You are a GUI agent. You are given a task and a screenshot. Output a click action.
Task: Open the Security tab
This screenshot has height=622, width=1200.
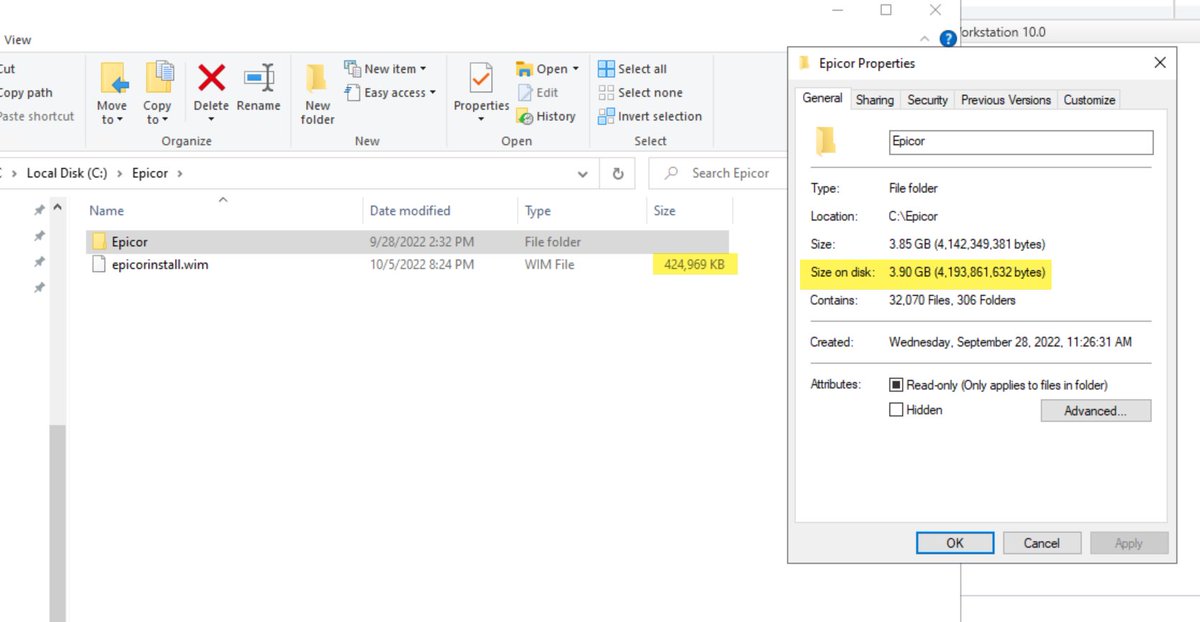point(927,100)
